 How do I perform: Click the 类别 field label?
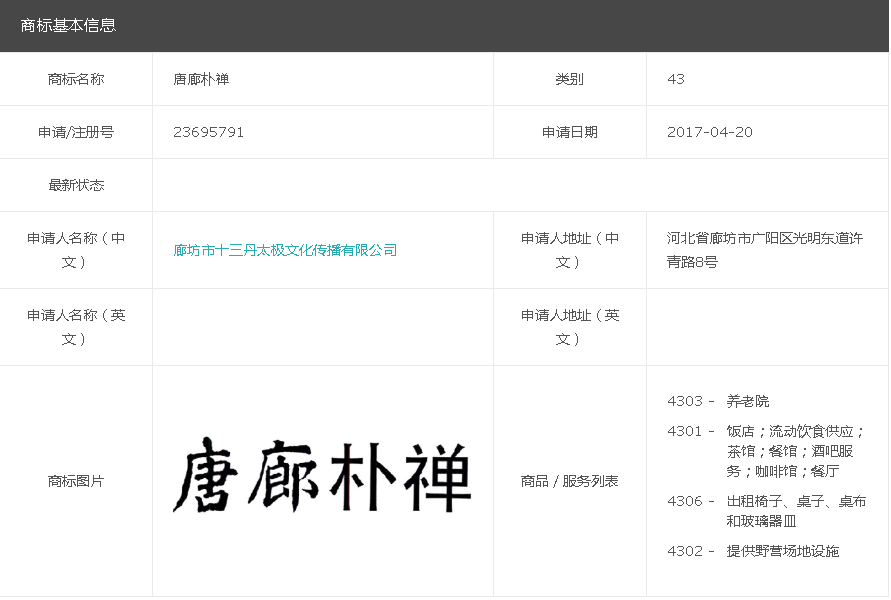pos(570,79)
